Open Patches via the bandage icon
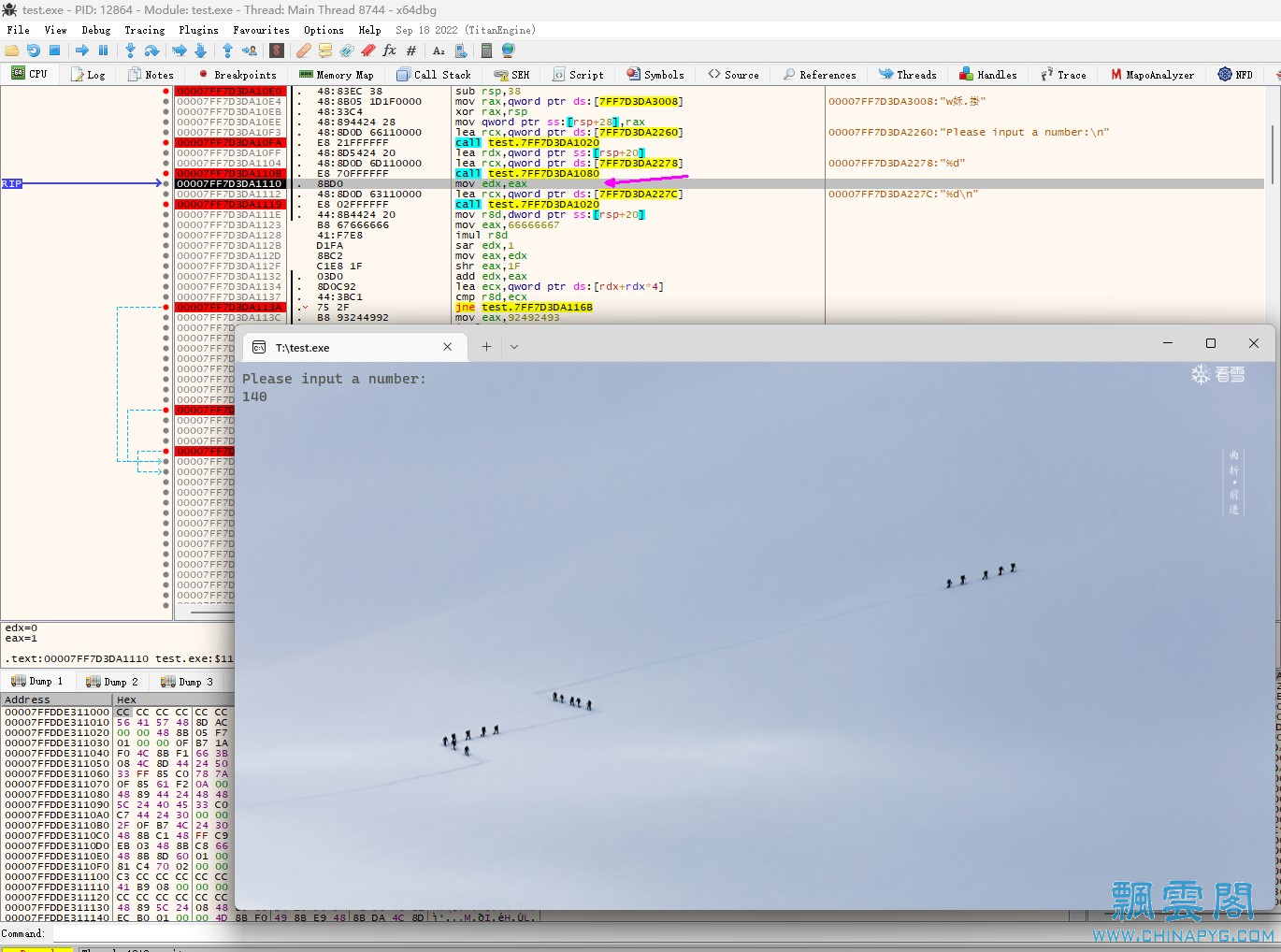Image resolution: width=1281 pixels, height=952 pixels. point(304,50)
